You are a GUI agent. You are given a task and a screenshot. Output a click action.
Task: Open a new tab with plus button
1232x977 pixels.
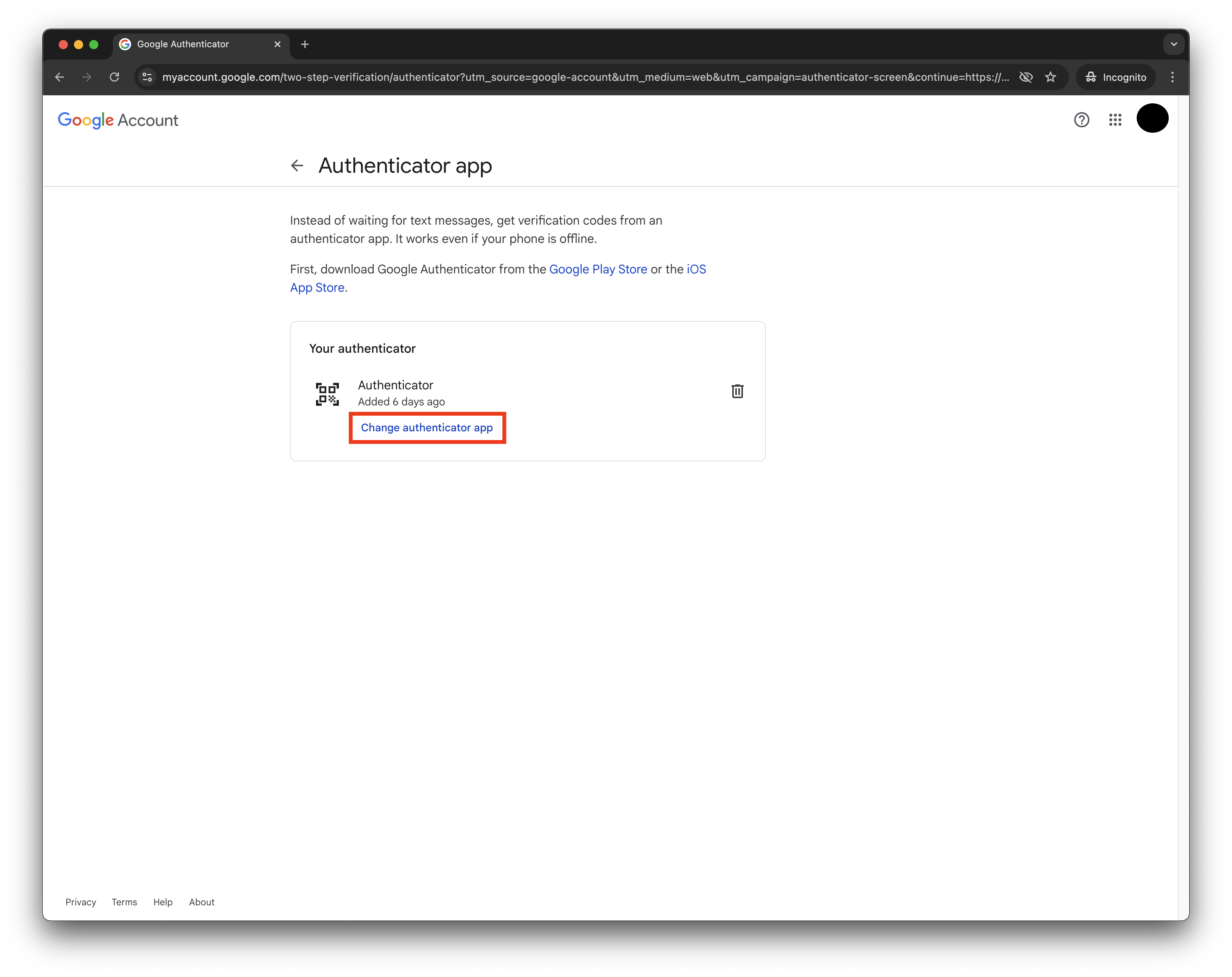click(x=305, y=44)
